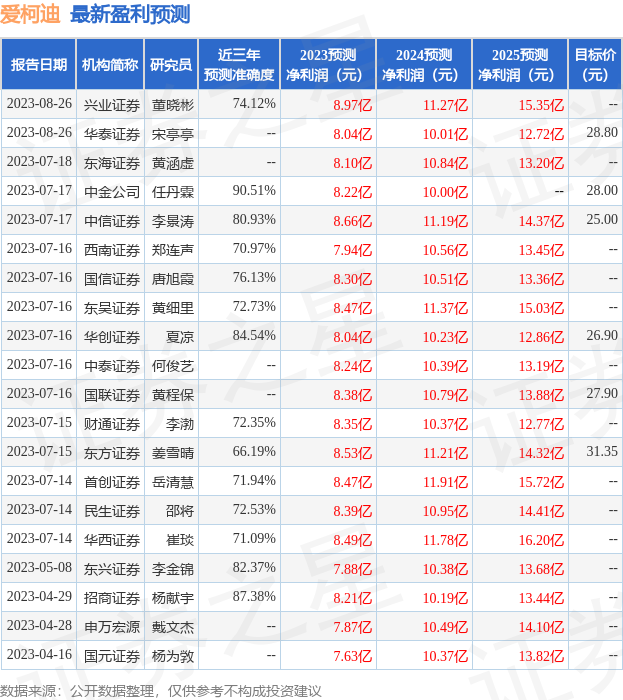Click 华西证券 institution cell
The height and width of the screenshot is (700, 623).
tap(112, 540)
